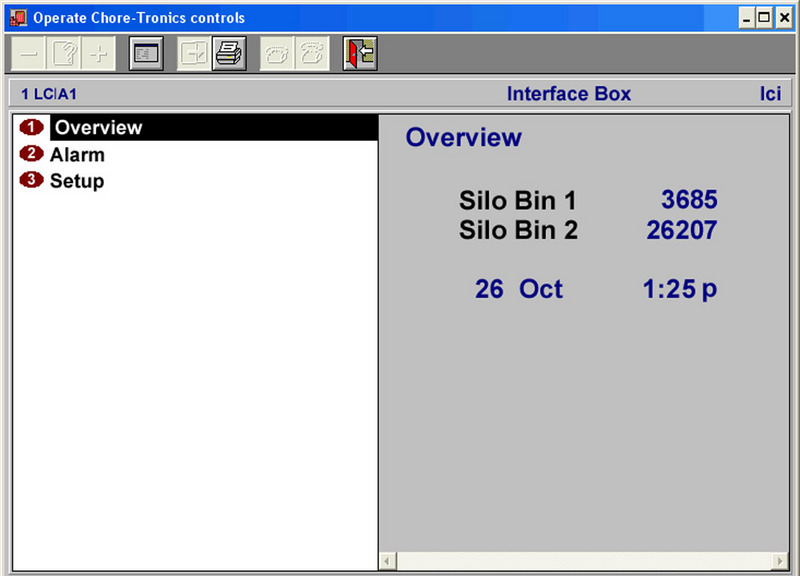Screen dimensions: 800x576
Task: Click the 1 LC|A1 controller label
Action: [x=49, y=94]
